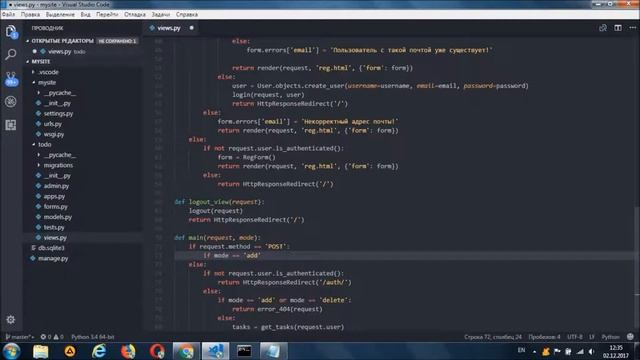The image size is (640, 360).
Task: Select views.py under Open Editors
Action: tap(60, 51)
